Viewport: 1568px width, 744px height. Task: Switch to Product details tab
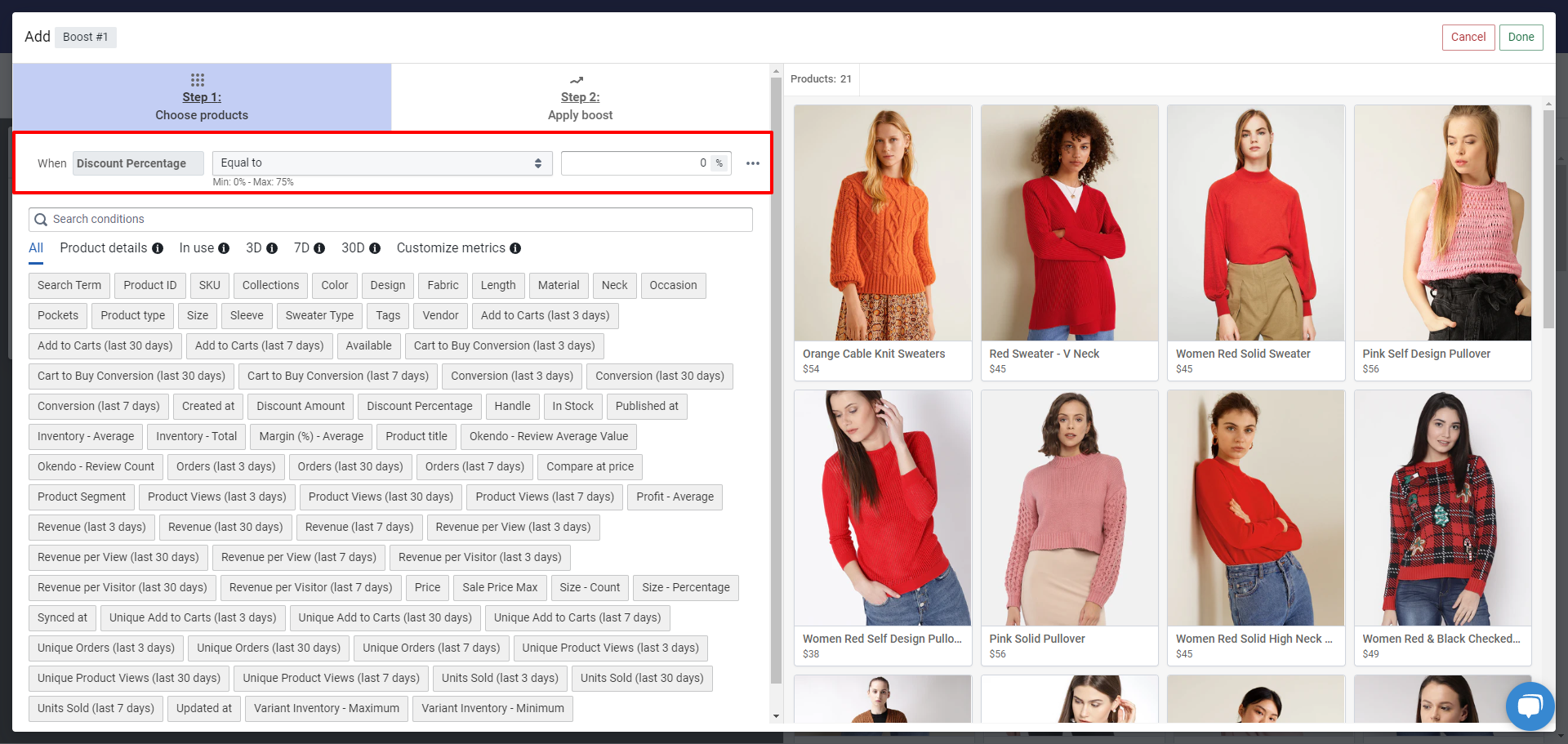[x=104, y=248]
